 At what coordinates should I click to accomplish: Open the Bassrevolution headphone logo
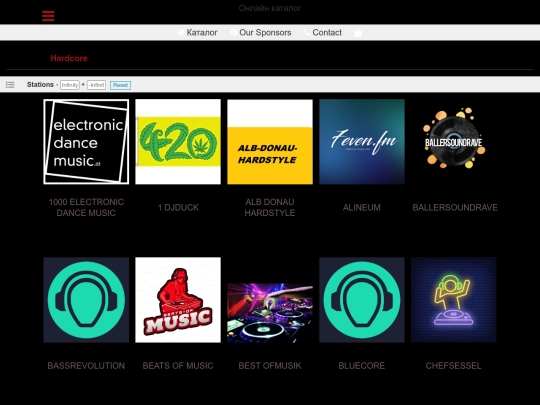coord(86,300)
